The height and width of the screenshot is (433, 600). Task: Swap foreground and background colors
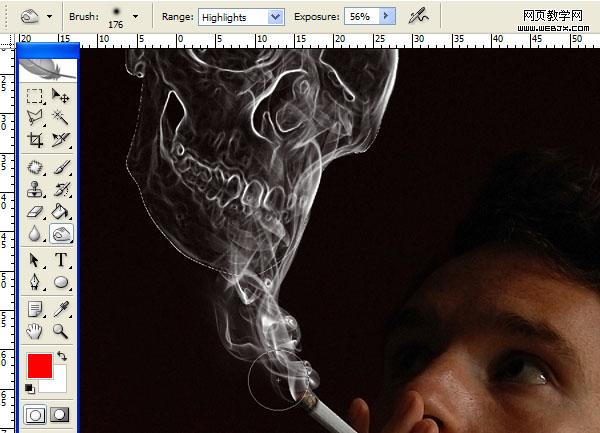(61, 356)
